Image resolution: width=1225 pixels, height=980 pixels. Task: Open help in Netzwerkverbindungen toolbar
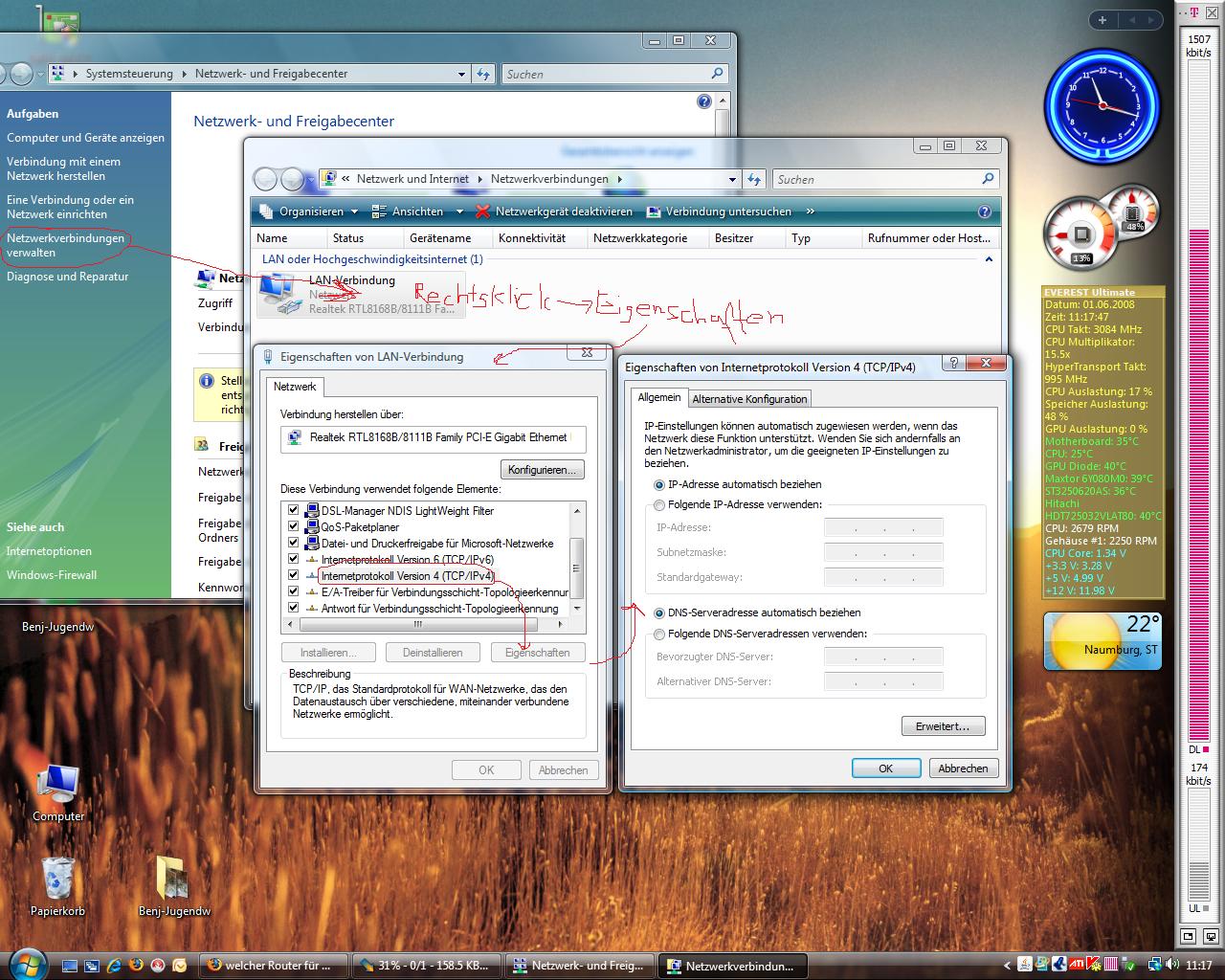tap(985, 212)
